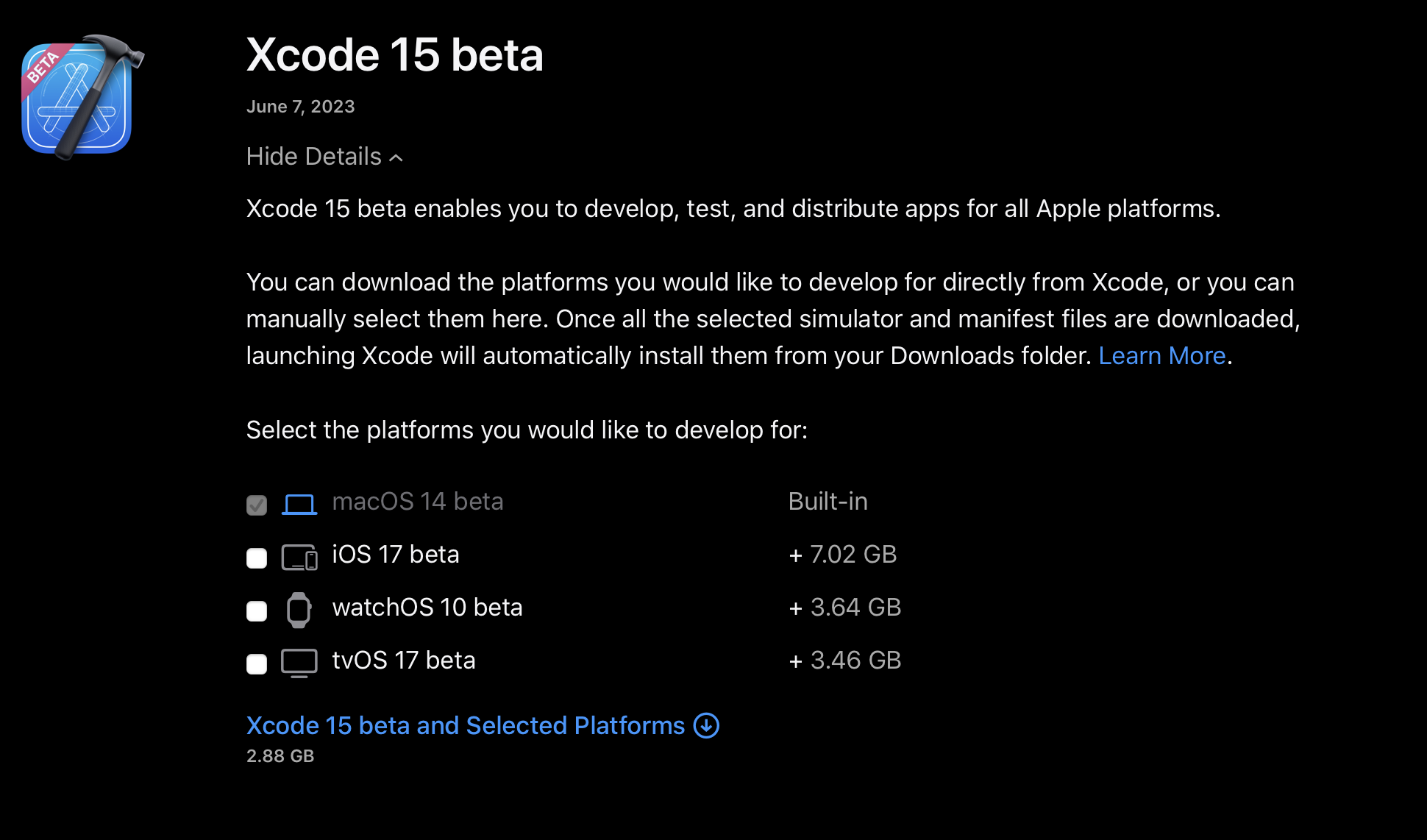Click the Xcode beta hammer app icon
1427x840 pixels.
pos(79,96)
